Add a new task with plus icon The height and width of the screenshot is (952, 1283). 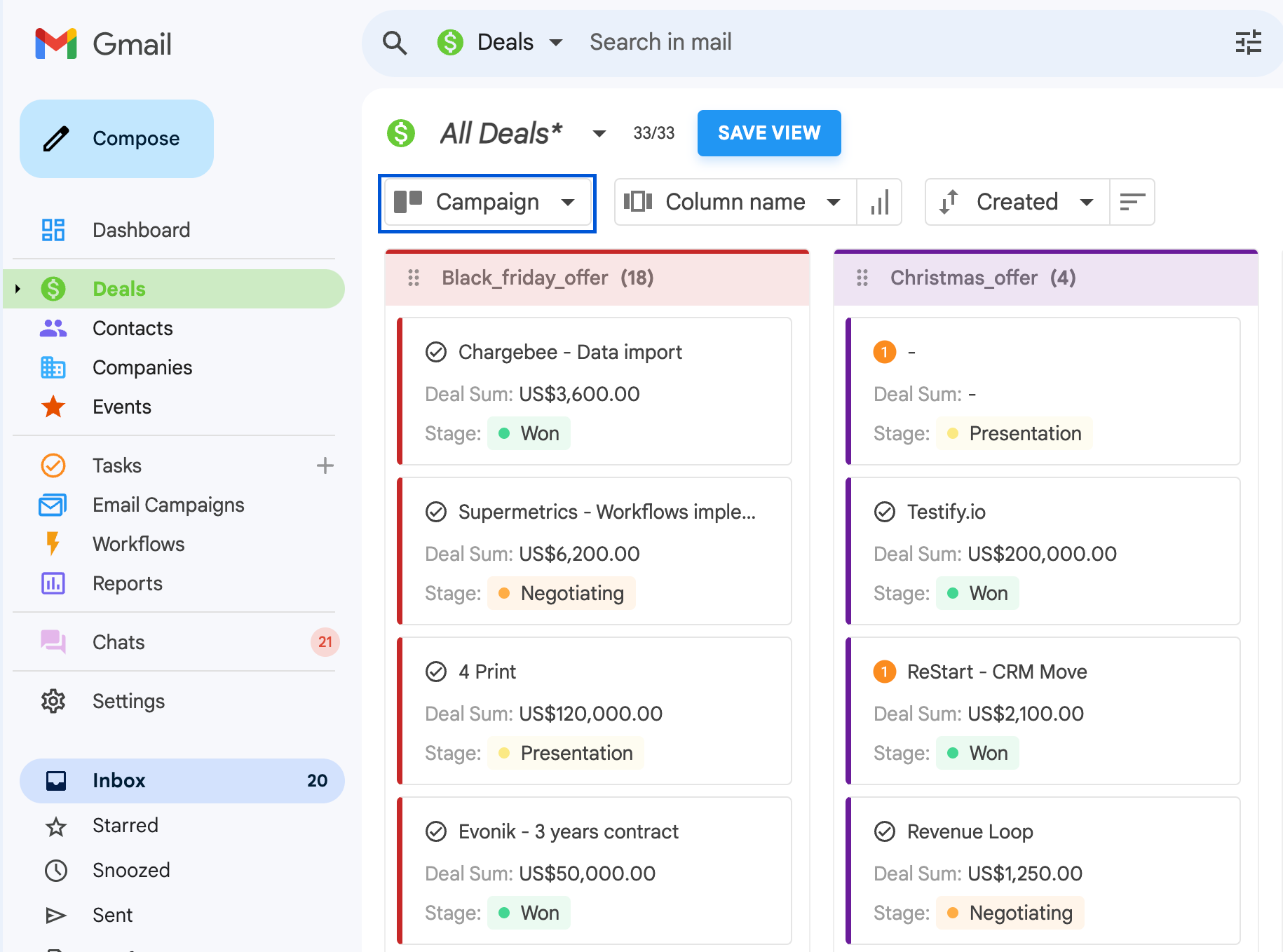click(325, 465)
